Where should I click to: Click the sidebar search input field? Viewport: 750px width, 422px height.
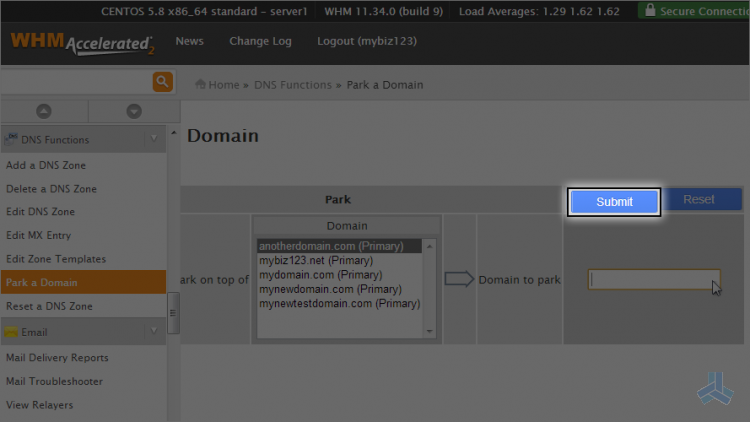tap(77, 82)
